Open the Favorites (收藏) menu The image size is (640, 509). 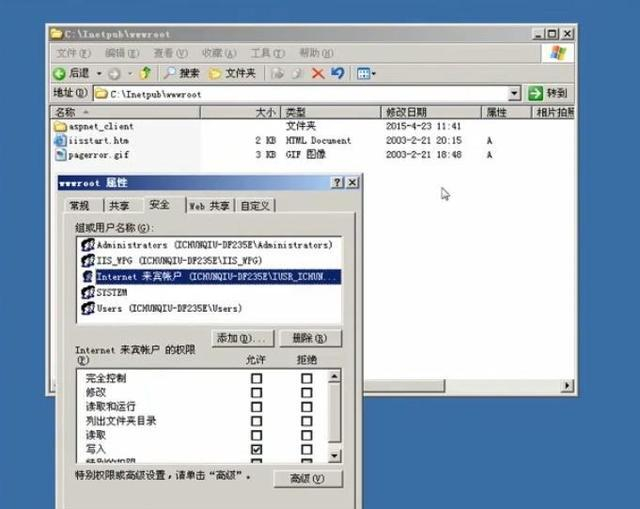(219, 53)
